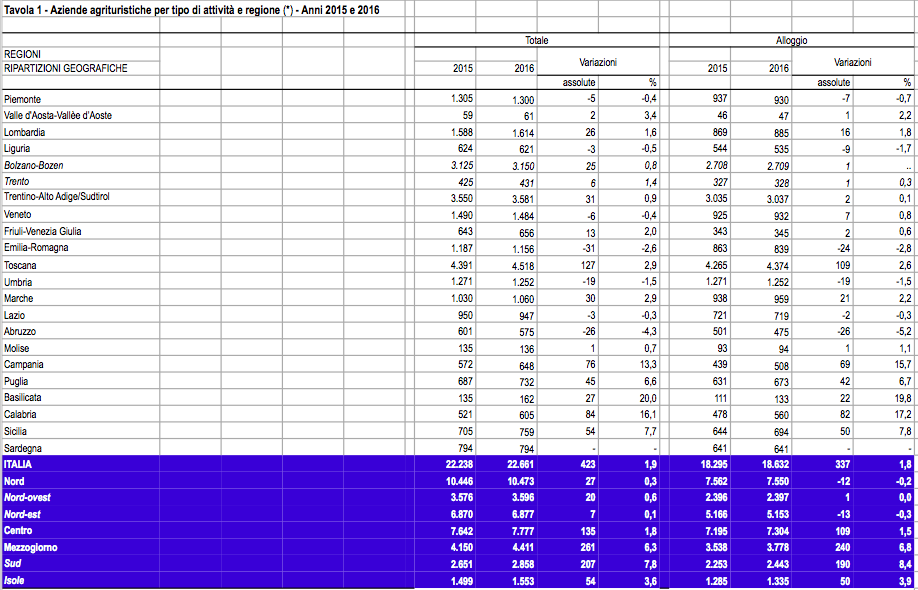Select the table title cell 'Tavola 1 - Aziende agrituristiche'
The height and width of the screenshot is (590, 918).
point(191,10)
